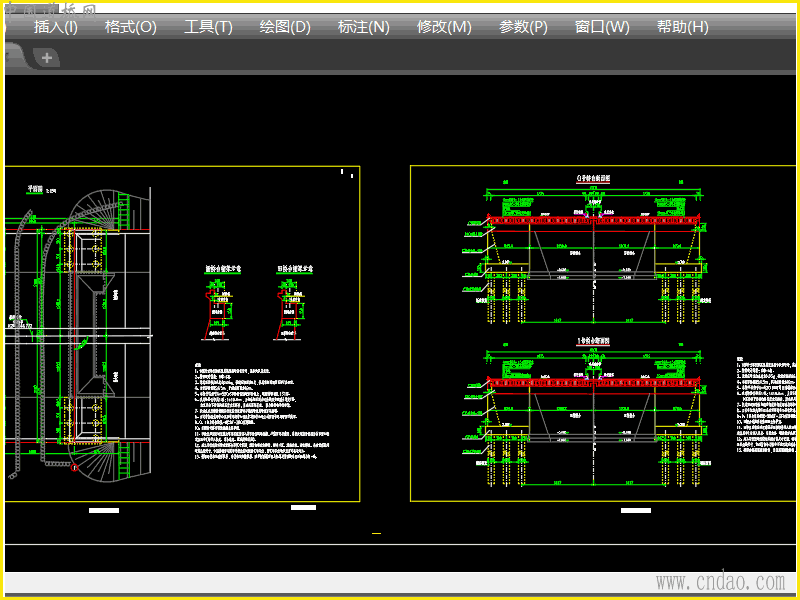Viewport: 800px width, 600px height.
Task: Open the 修改(M) menu
Action: click(444, 27)
